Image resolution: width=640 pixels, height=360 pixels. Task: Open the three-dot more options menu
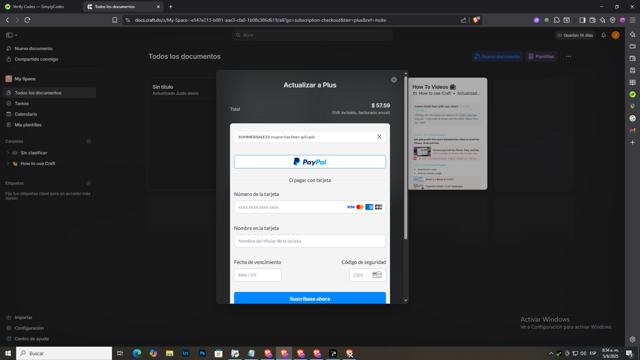tap(568, 56)
